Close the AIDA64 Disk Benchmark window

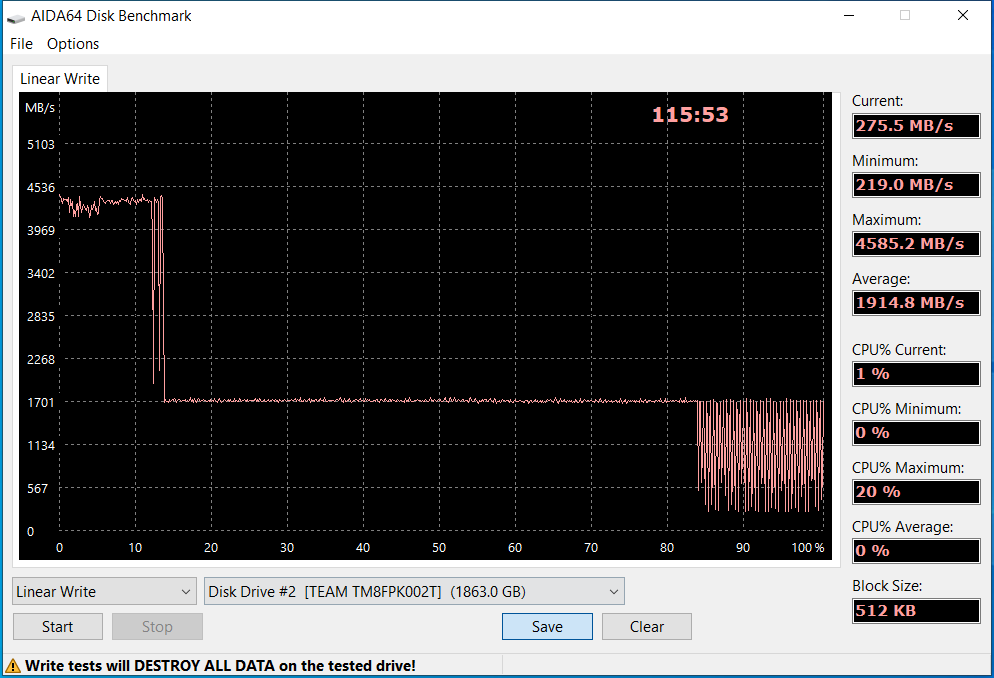pos(962,15)
